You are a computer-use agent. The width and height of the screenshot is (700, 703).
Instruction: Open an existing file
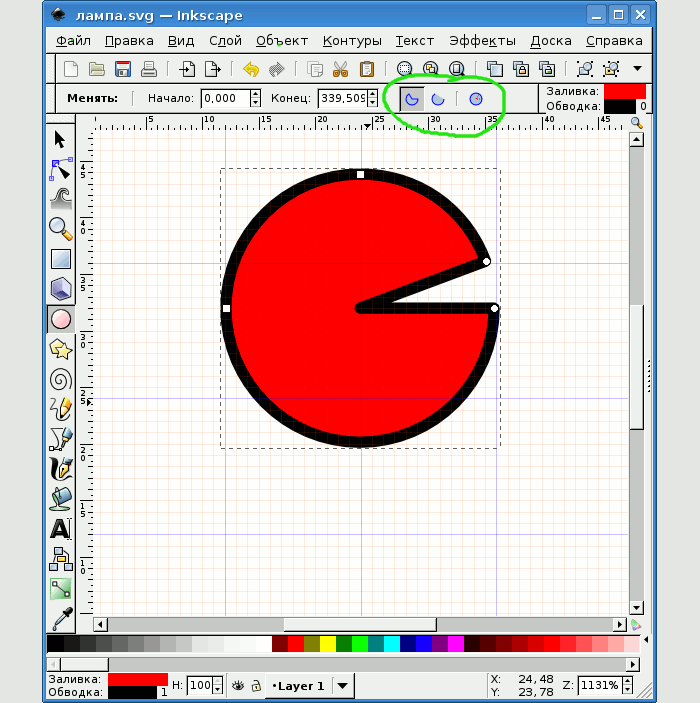[x=97, y=69]
